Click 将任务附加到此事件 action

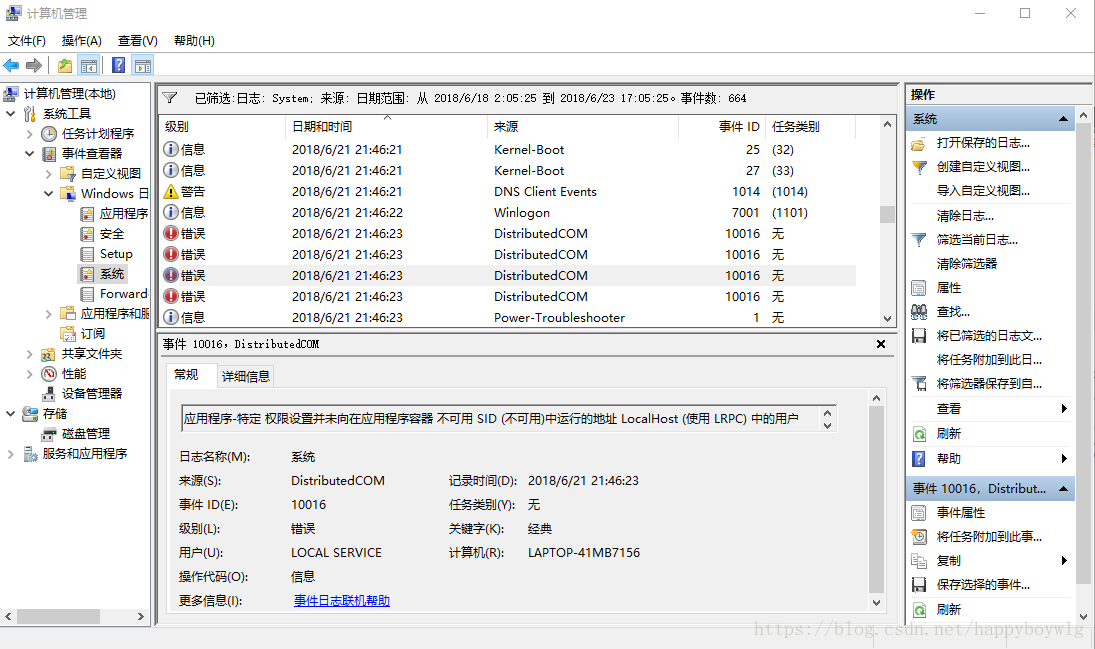[x=989, y=537]
